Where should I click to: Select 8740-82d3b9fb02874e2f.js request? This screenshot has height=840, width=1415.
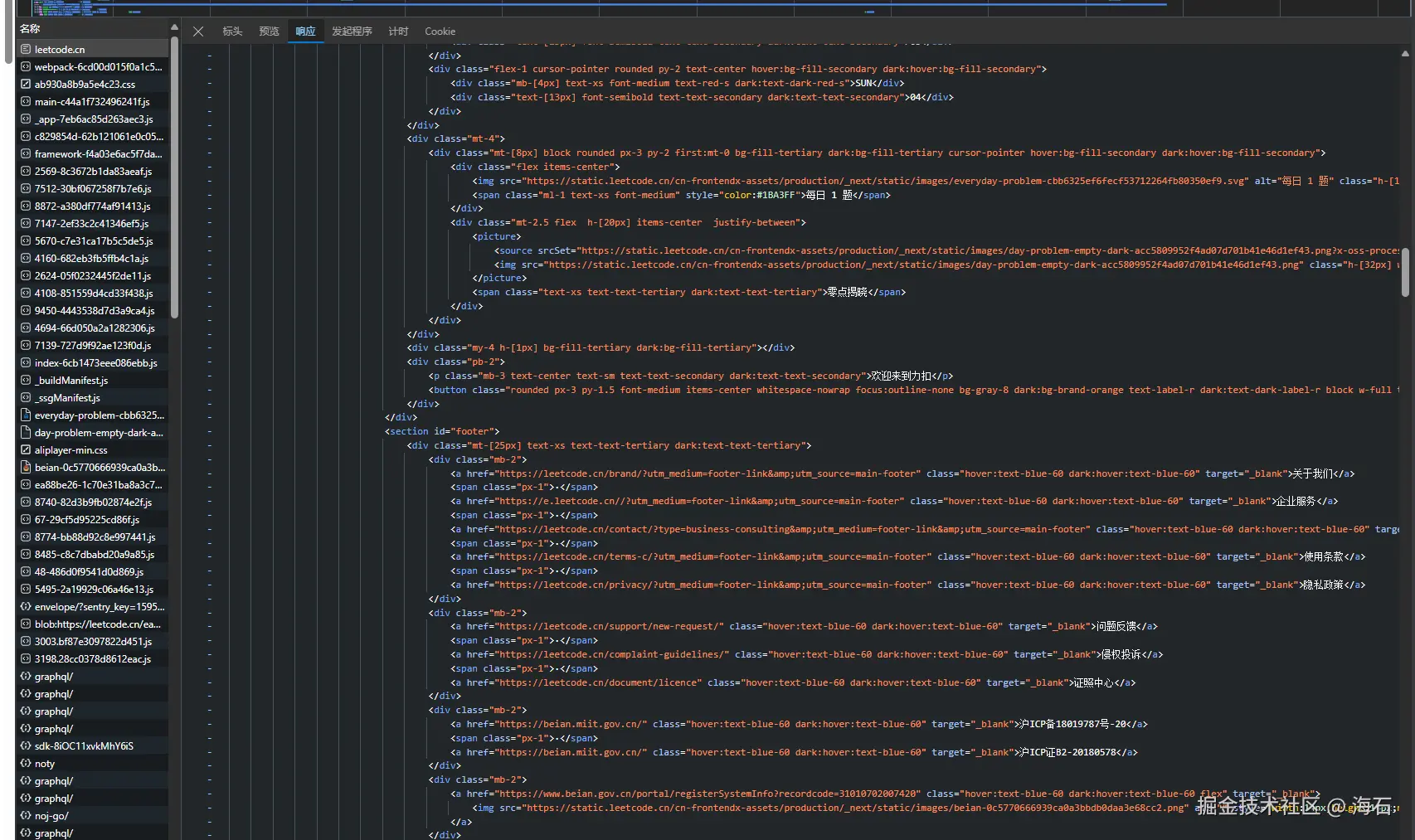tap(93, 503)
